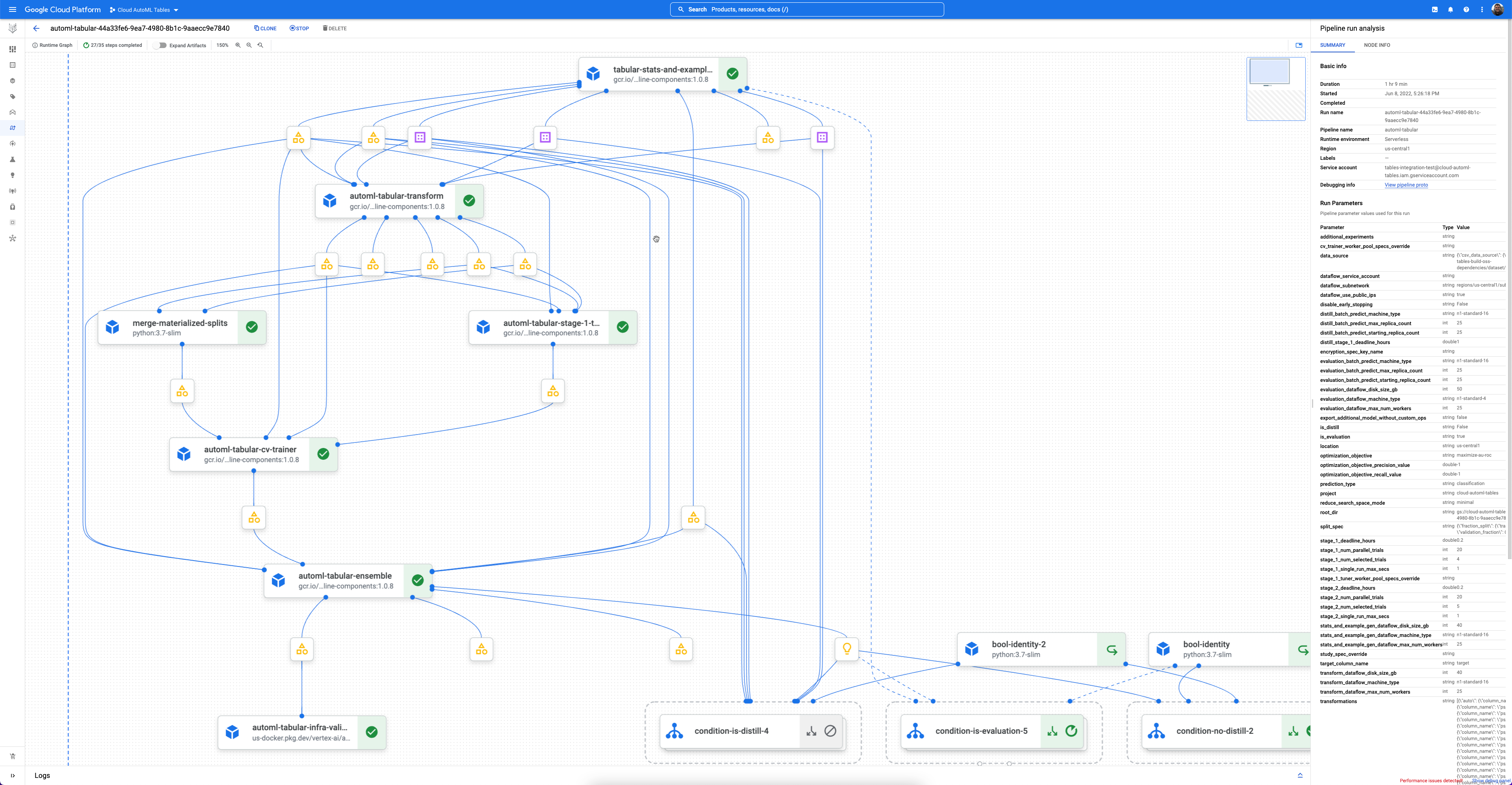Activate Cloud Shell from the top bar
The image size is (1512, 785).
(x=1434, y=9)
